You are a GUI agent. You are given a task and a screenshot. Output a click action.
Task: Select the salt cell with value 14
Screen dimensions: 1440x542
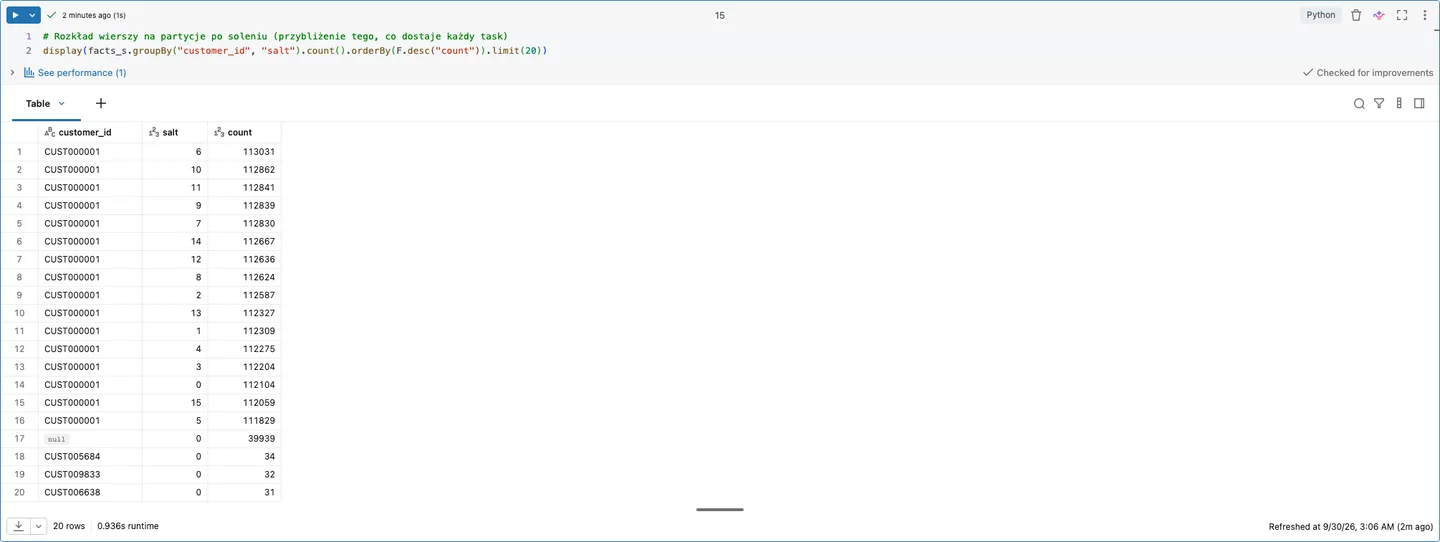click(175, 241)
